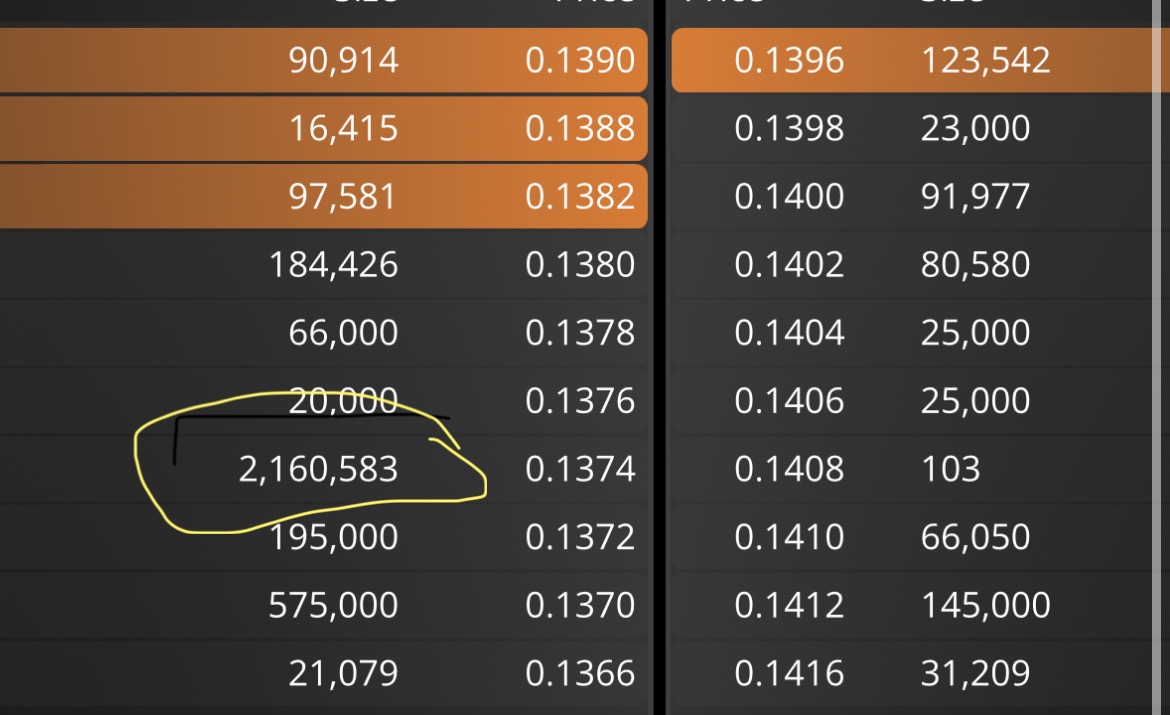This screenshot has width=1170, height=715.
Task: Select the bid row priced 0.1390
Action: point(323,60)
